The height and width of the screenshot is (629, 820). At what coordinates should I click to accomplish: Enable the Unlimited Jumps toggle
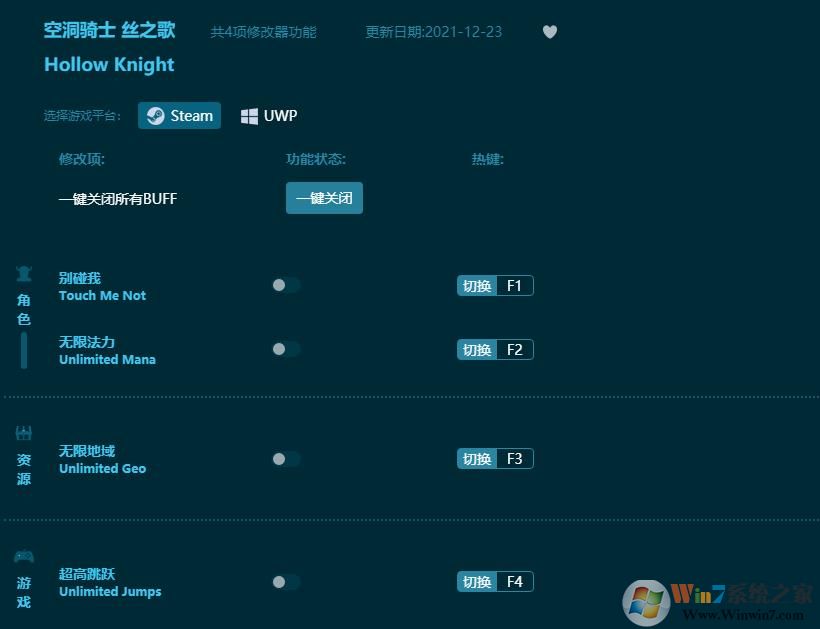(x=286, y=581)
